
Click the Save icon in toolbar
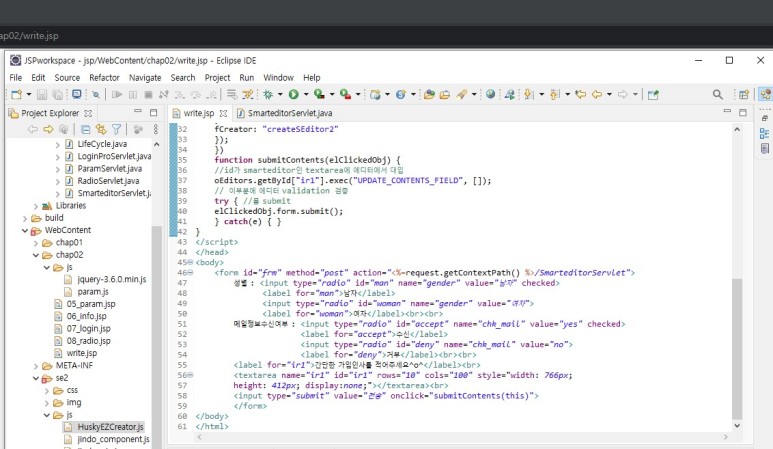[x=42, y=95]
